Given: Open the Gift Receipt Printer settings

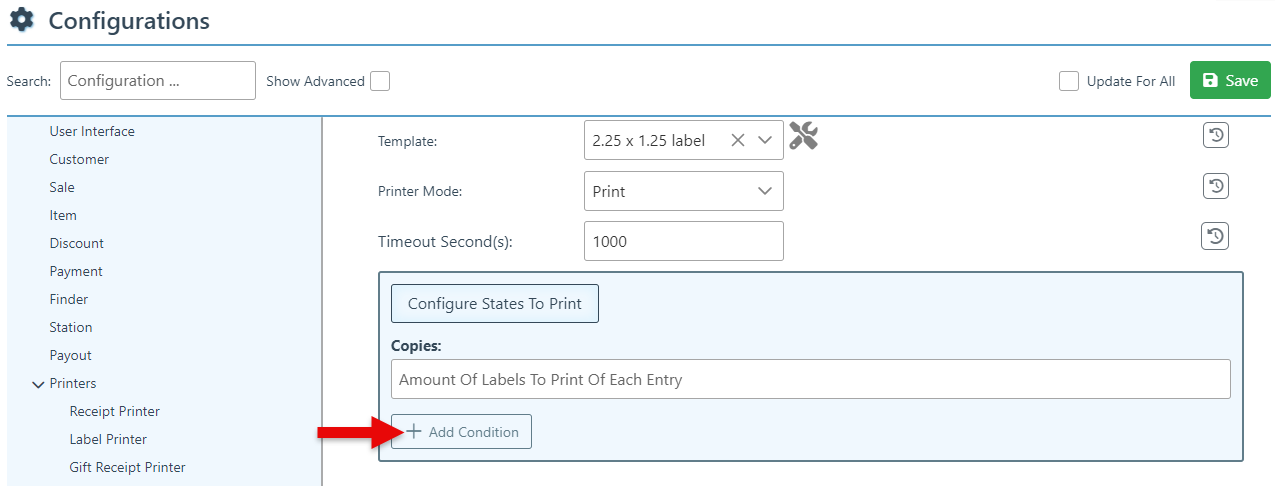Looking at the screenshot, I should pos(127,467).
